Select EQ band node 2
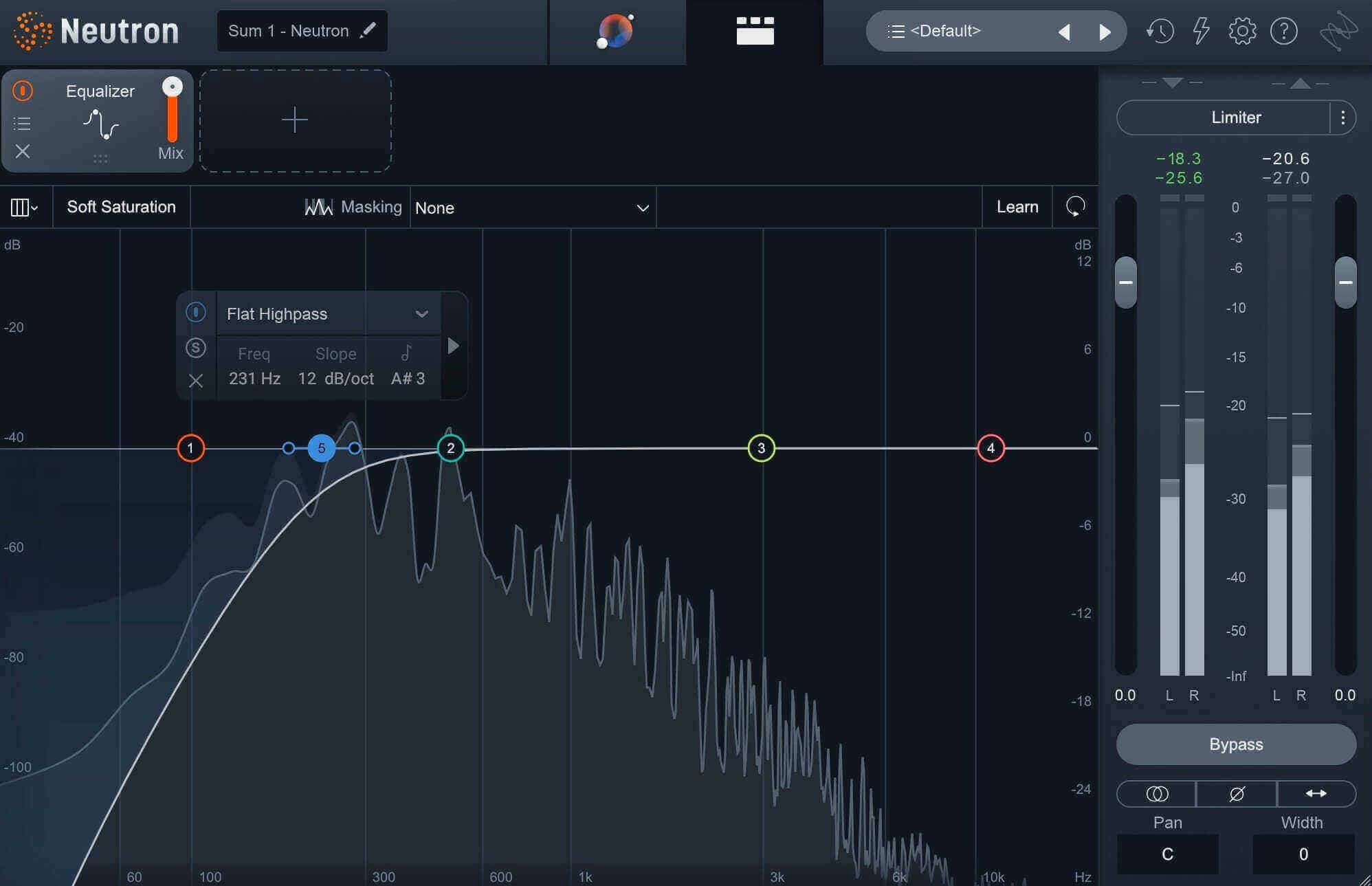The width and height of the screenshot is (1372, 886). tap(451, 449)
